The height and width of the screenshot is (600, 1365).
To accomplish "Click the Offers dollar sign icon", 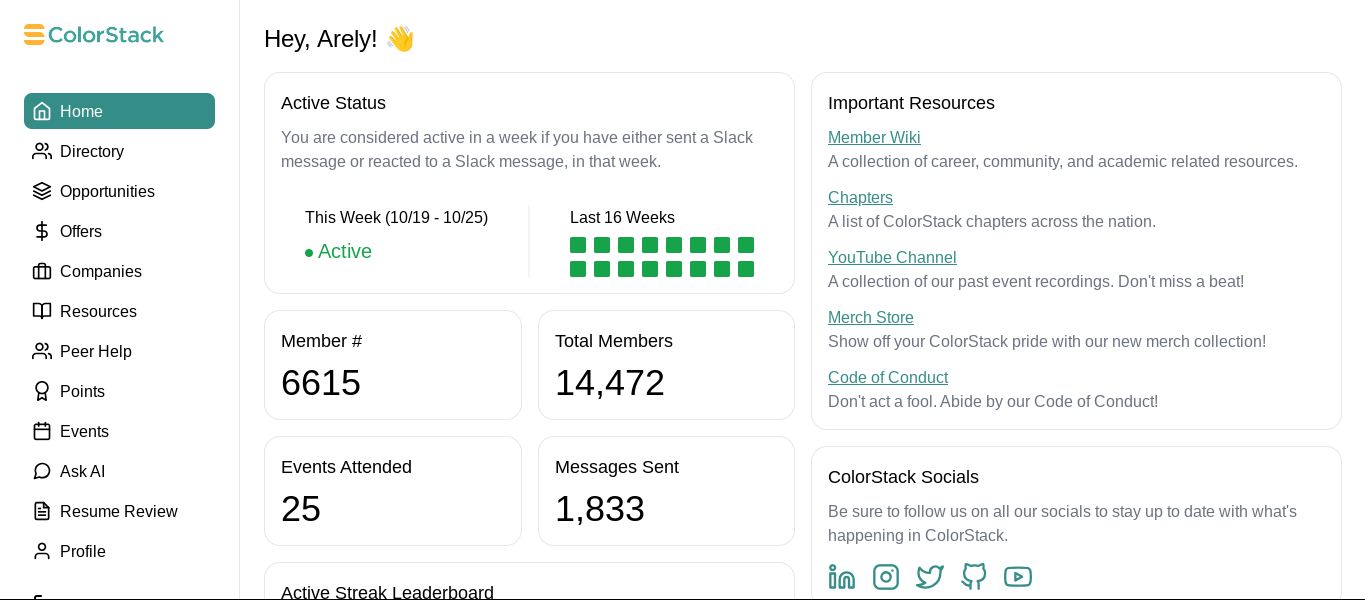I will coord(41,231).
